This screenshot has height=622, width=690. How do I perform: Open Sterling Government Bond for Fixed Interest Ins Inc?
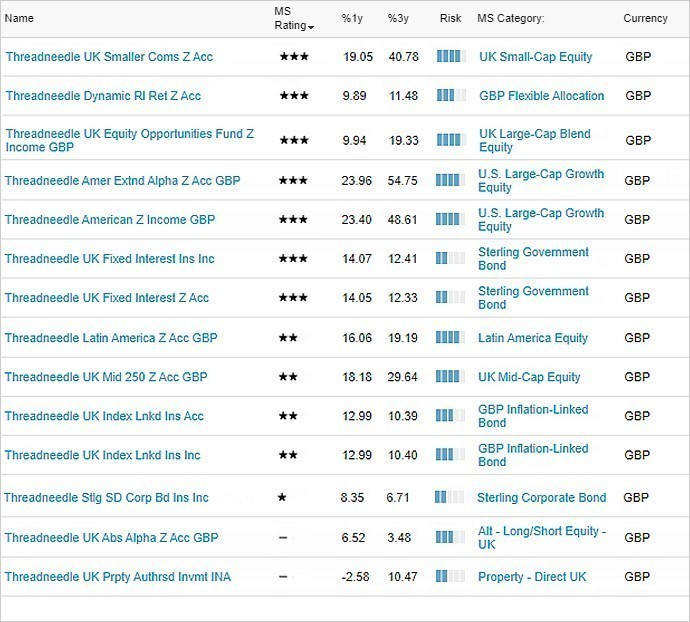pos(533,258)
